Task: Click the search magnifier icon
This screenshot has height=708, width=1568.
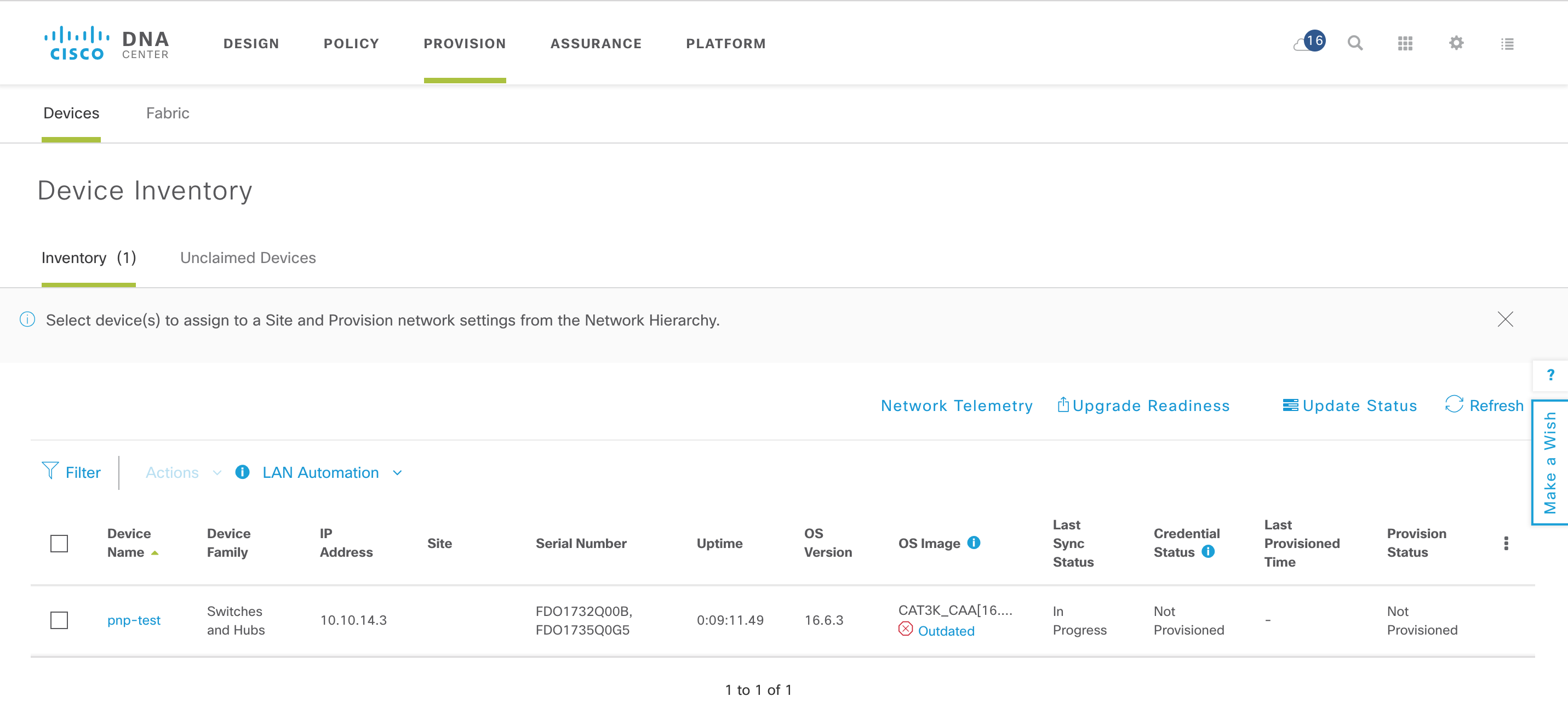Action: coord(1354,43)
